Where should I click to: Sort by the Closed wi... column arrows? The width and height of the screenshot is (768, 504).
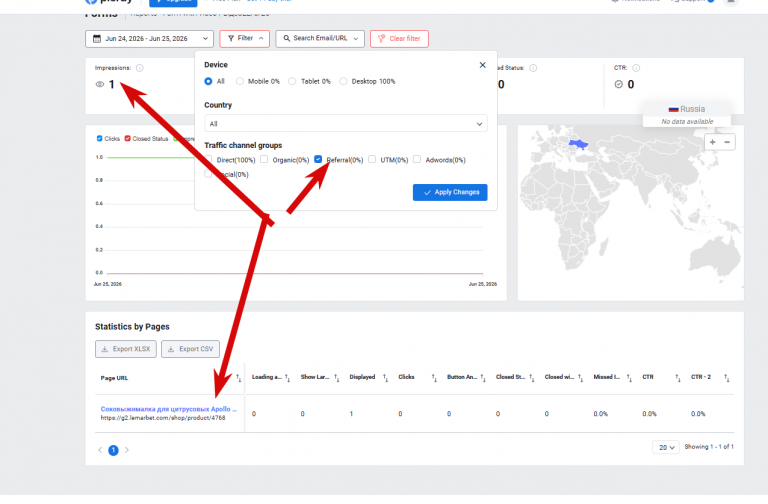click(580, 378)
